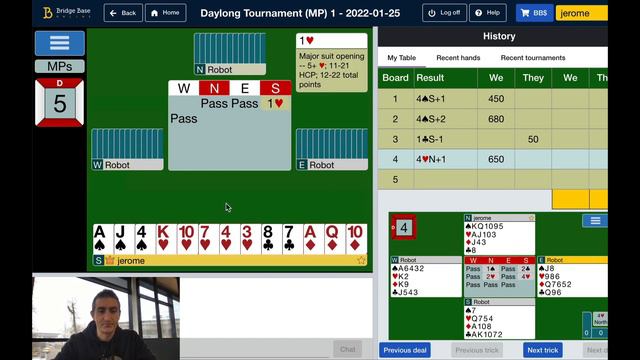Play the Queen of diamonds
Viewport: 640px width, 360px height.
[x=335, y=239]
